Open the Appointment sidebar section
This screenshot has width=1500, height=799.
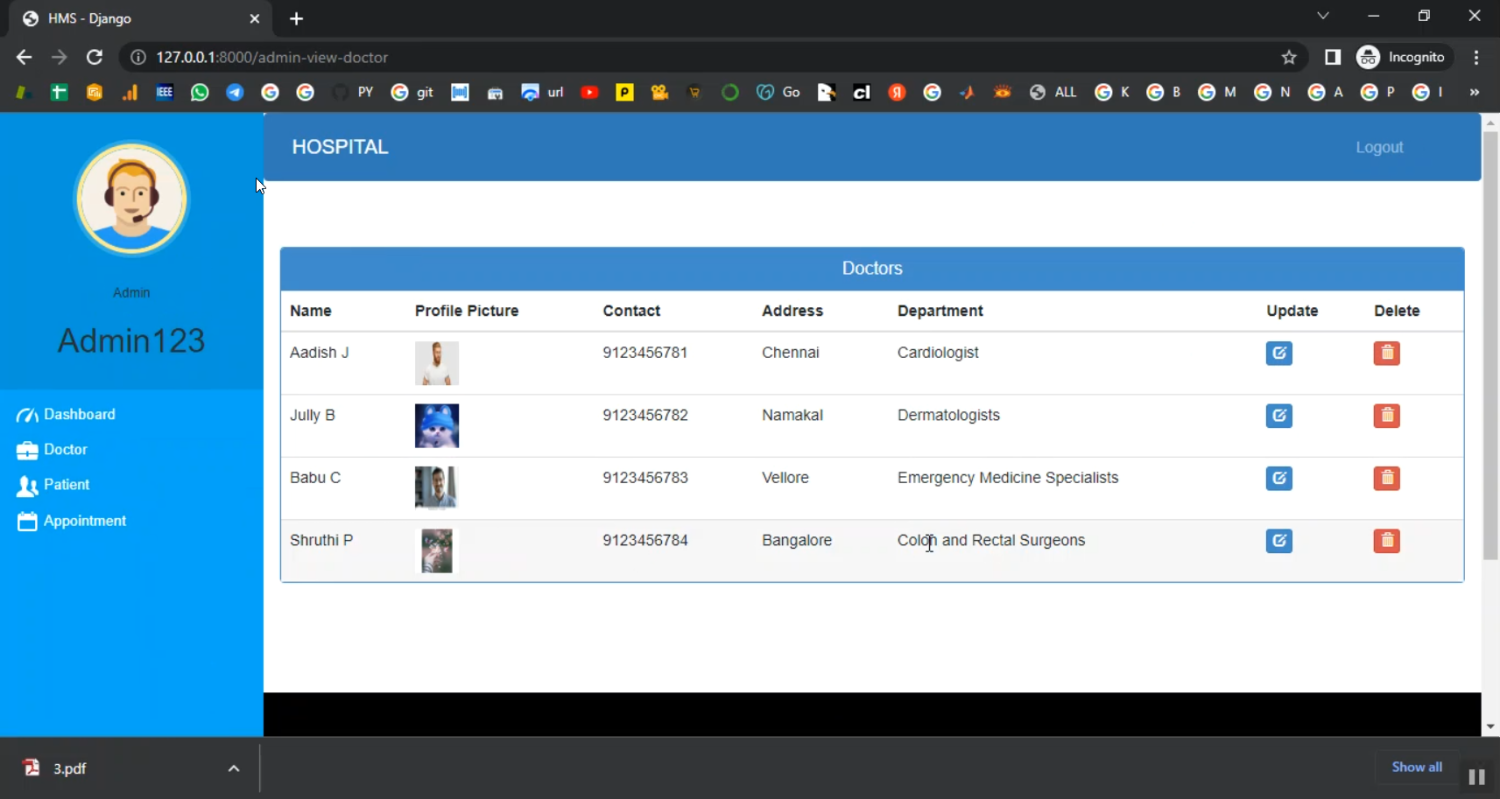(84, 520)
